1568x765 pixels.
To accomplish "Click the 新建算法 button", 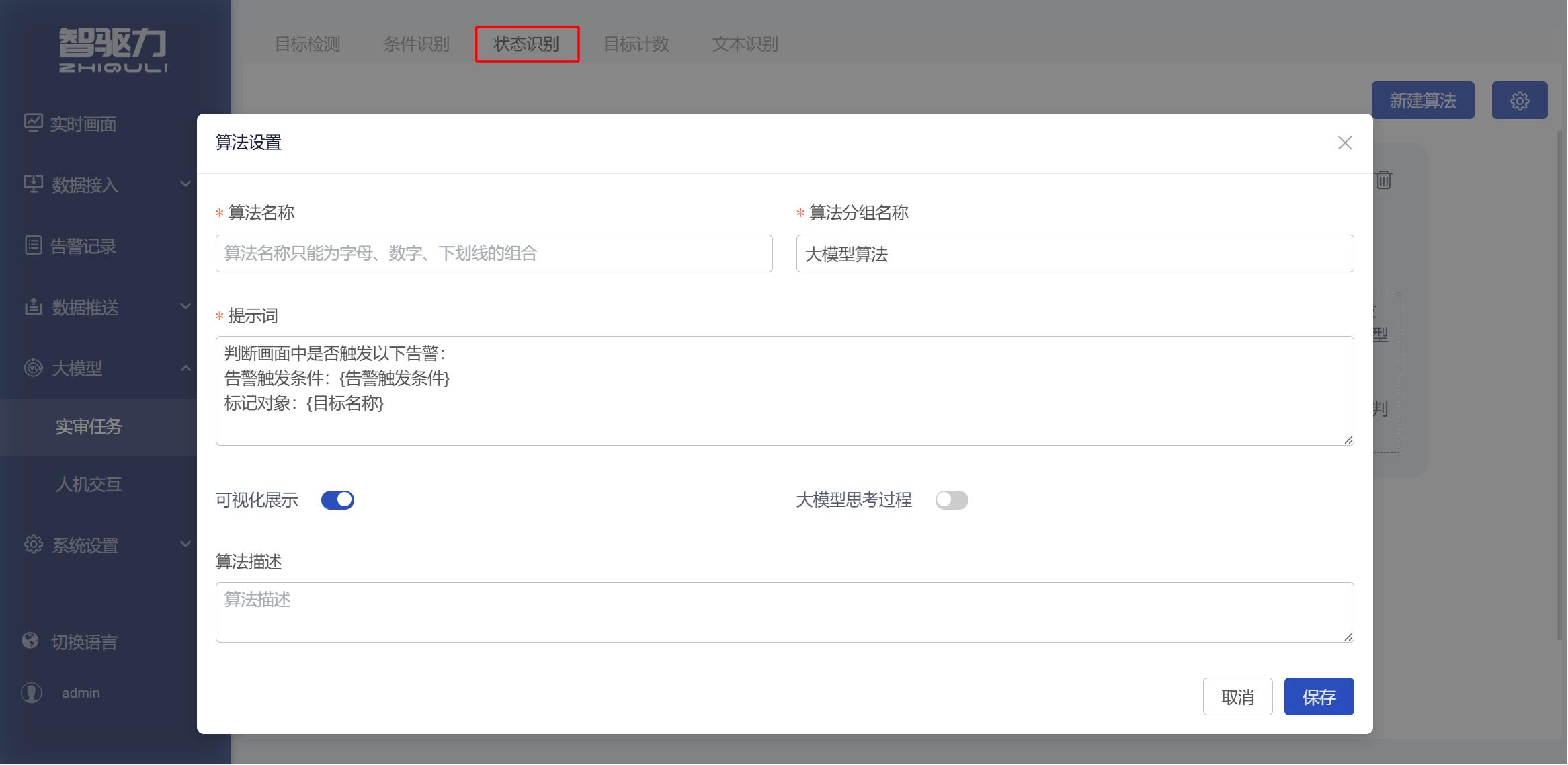I will [x=1423, y=100].
